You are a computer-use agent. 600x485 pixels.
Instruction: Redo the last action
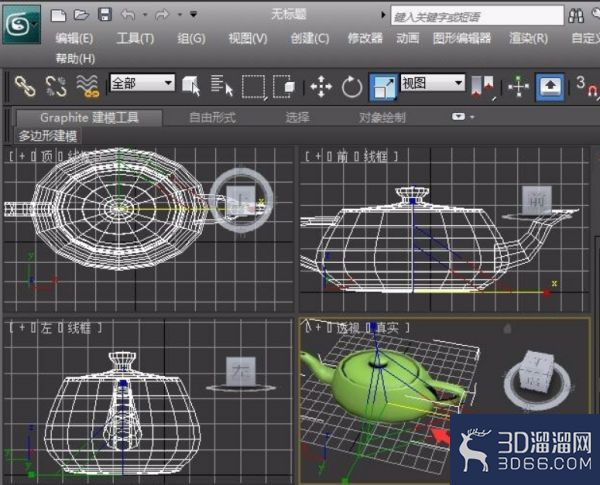162,15
